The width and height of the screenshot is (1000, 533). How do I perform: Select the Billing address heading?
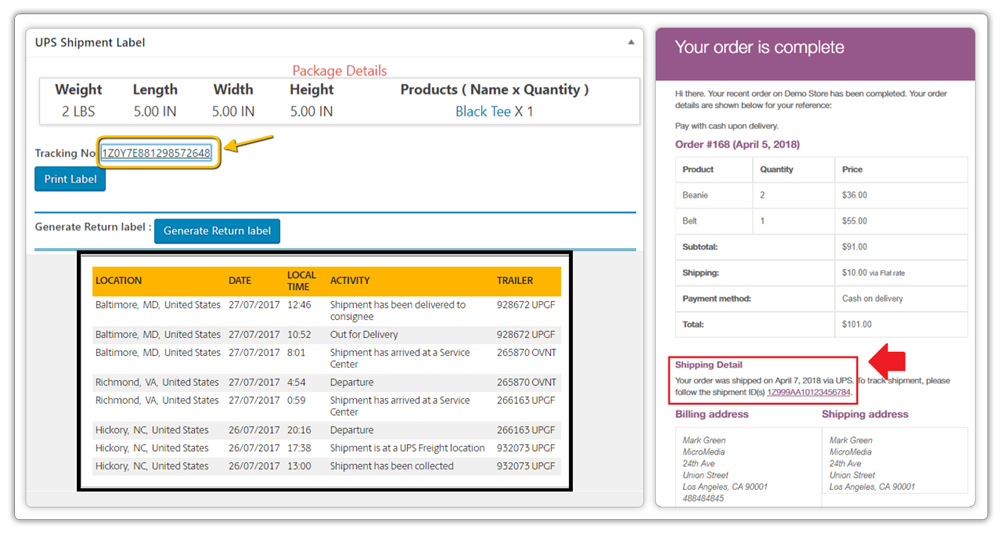712,414
